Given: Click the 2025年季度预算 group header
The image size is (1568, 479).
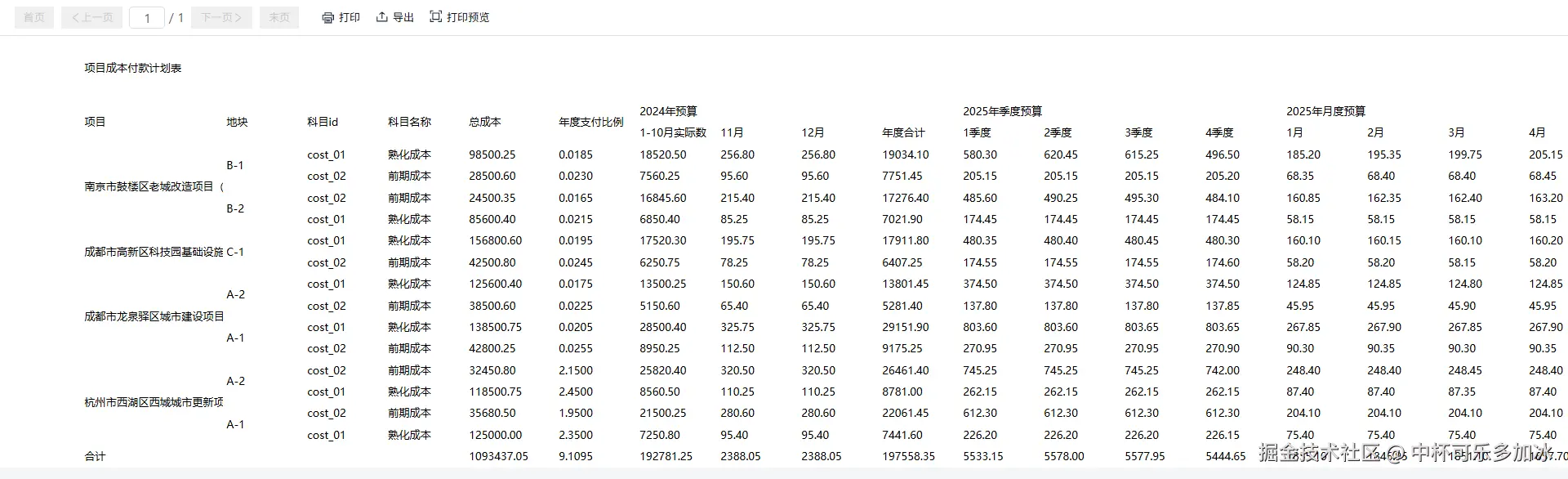Looking at the screenshot, I should (1003, 111).
